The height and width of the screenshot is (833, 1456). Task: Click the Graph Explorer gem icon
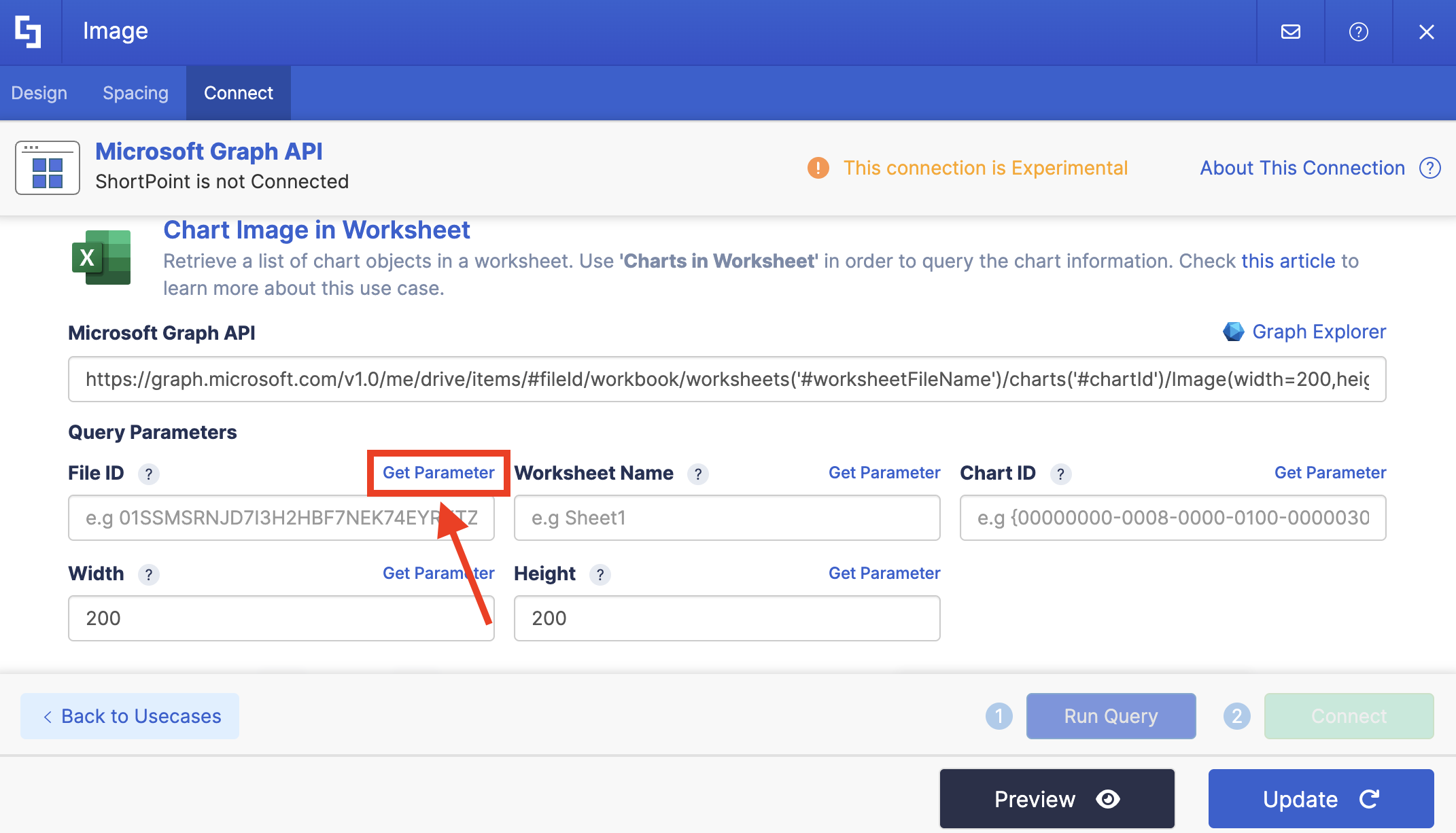click(x=1233, y=332)
